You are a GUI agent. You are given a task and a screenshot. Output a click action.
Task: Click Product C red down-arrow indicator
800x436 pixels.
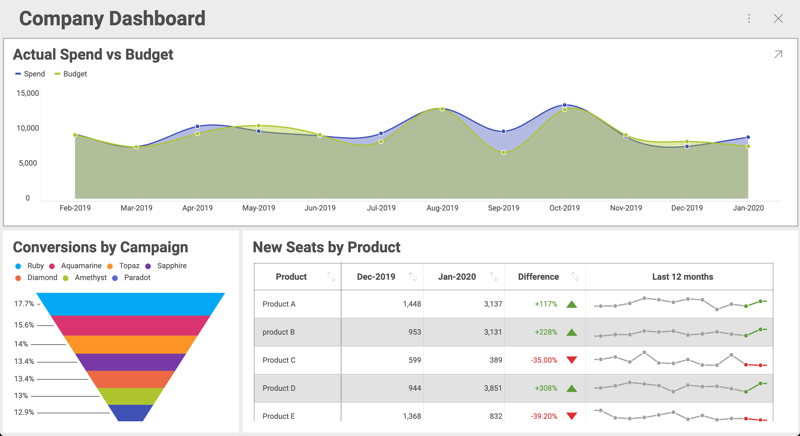572,360
